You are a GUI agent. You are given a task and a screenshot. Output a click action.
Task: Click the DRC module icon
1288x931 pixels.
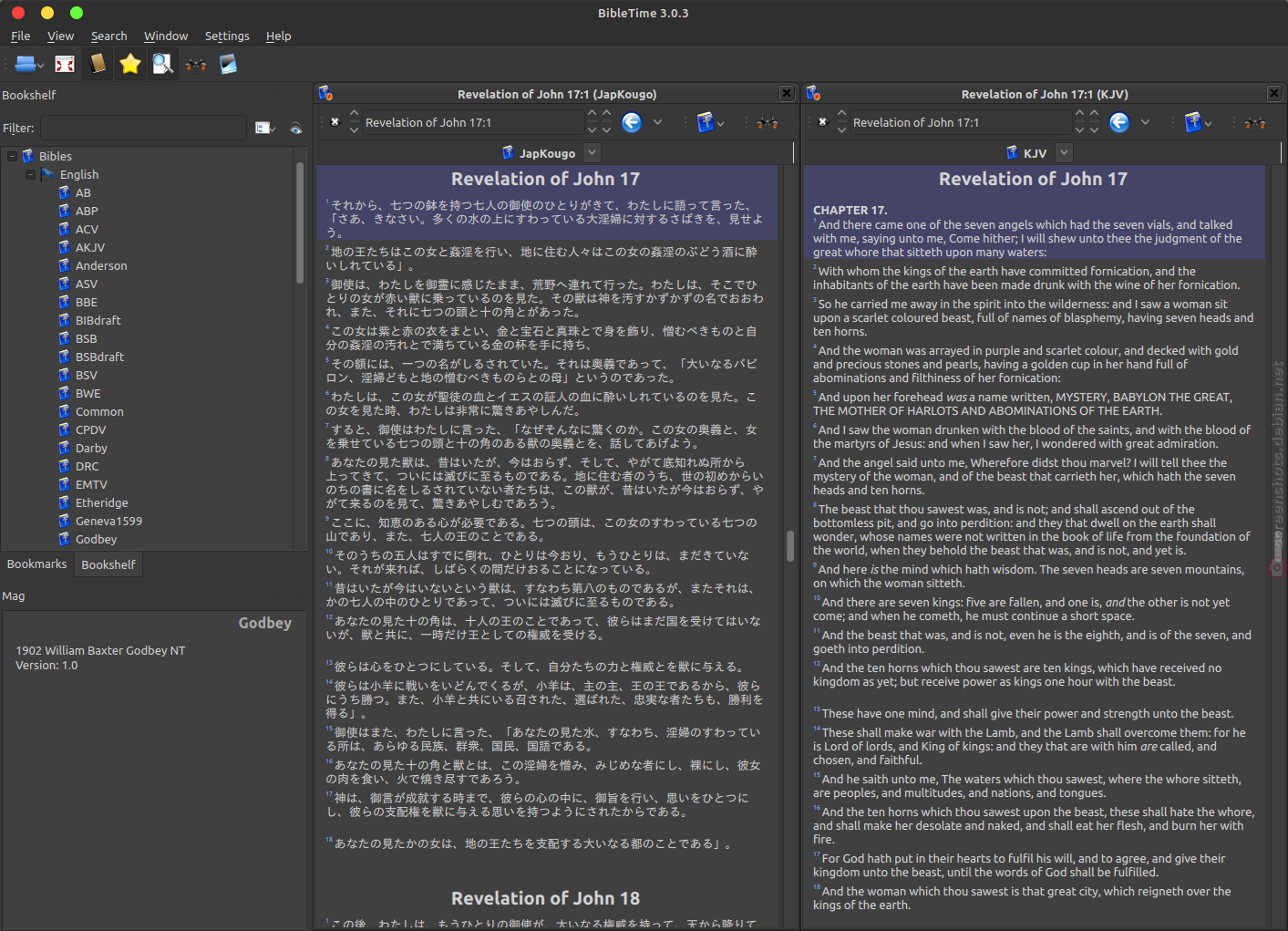(65, 466)
